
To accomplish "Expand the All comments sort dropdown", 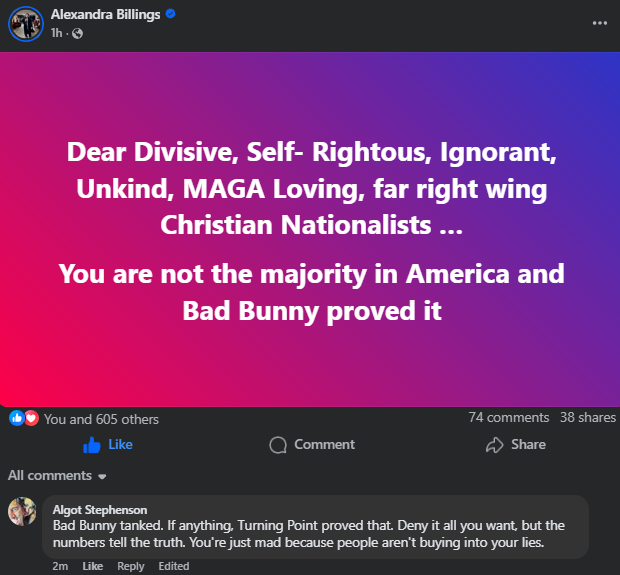I will (x=57, y=475).
